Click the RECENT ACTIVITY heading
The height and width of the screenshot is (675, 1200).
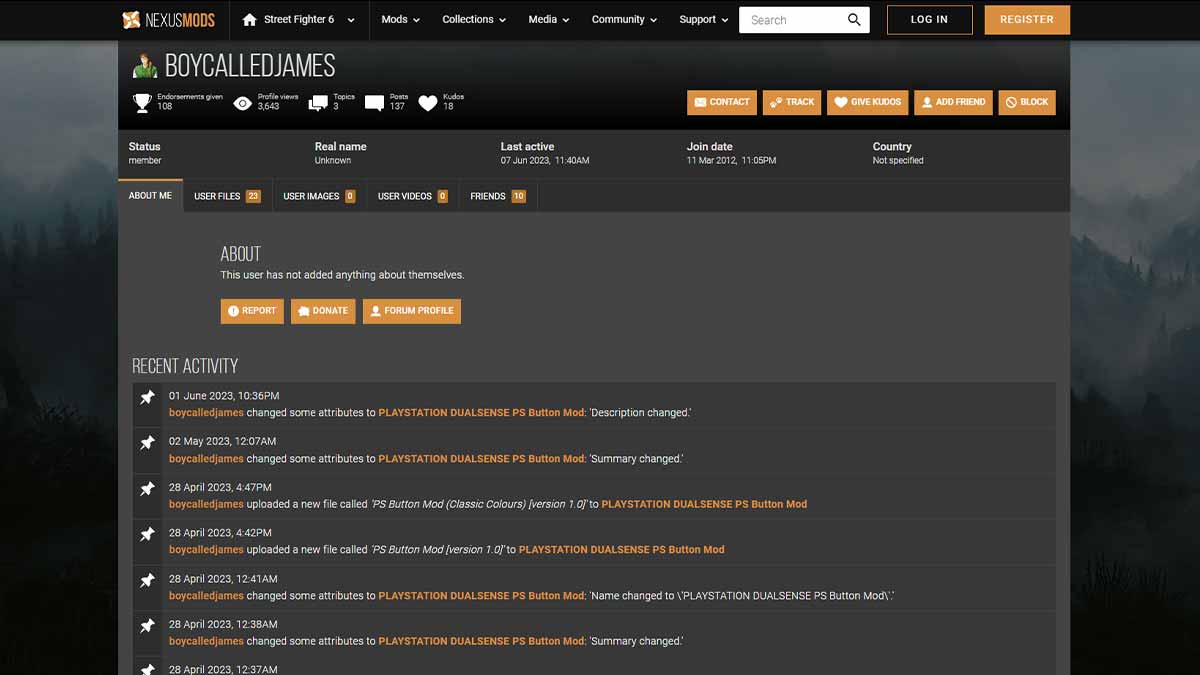185,366
